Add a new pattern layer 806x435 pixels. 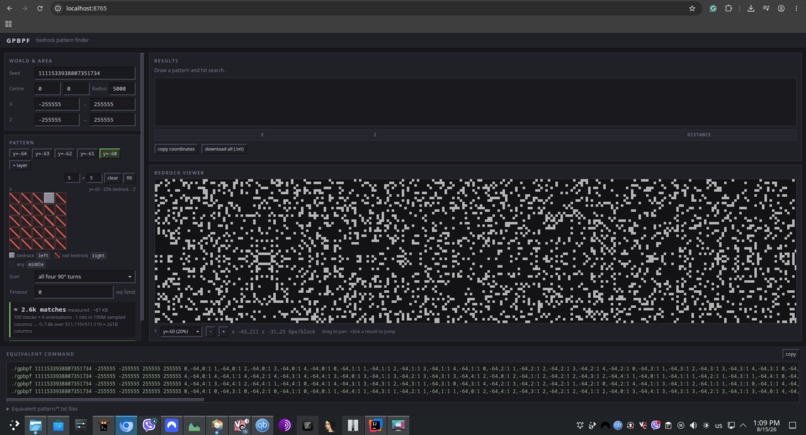[20, 166]
